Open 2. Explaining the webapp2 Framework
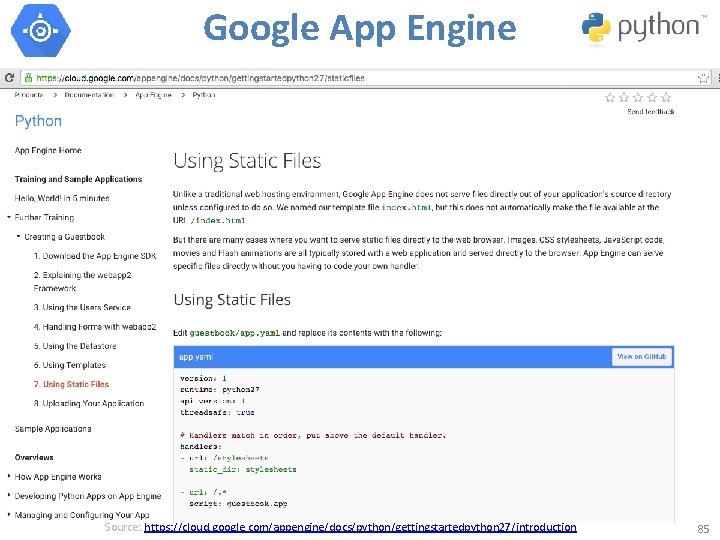Image resolution: width=720 pixels, height=540 pixels. click(x=83, y=281)
